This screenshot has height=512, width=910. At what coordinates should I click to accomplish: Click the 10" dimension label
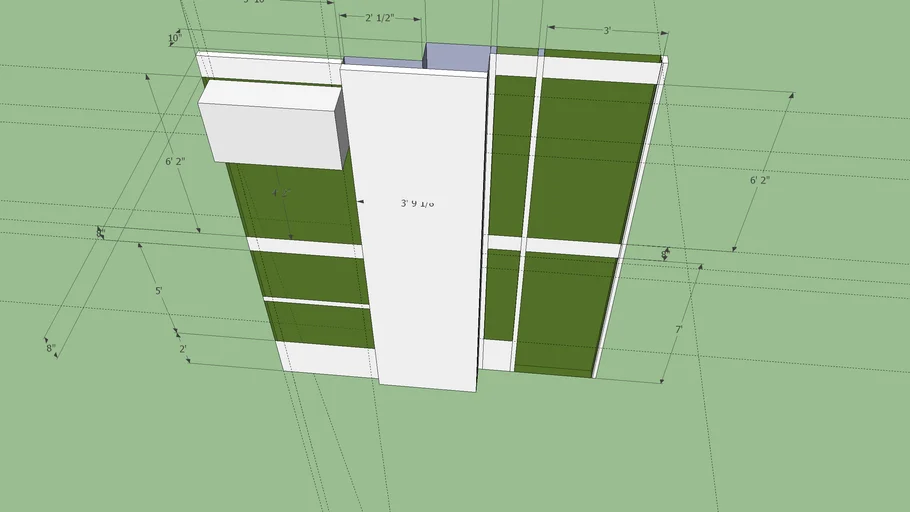tap(175, 39)
